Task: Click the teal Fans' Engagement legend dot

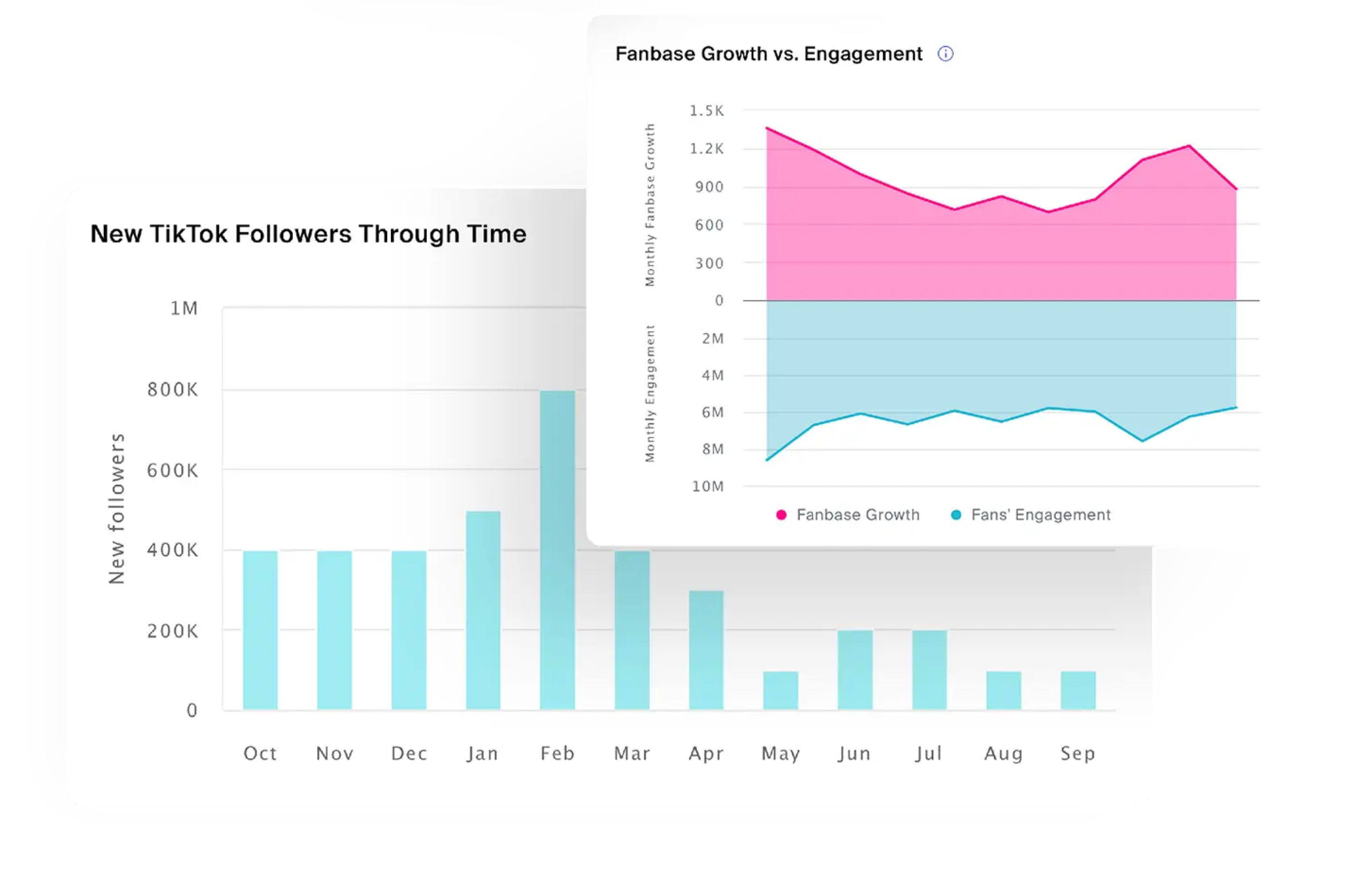Action: [x=956, y=515]
